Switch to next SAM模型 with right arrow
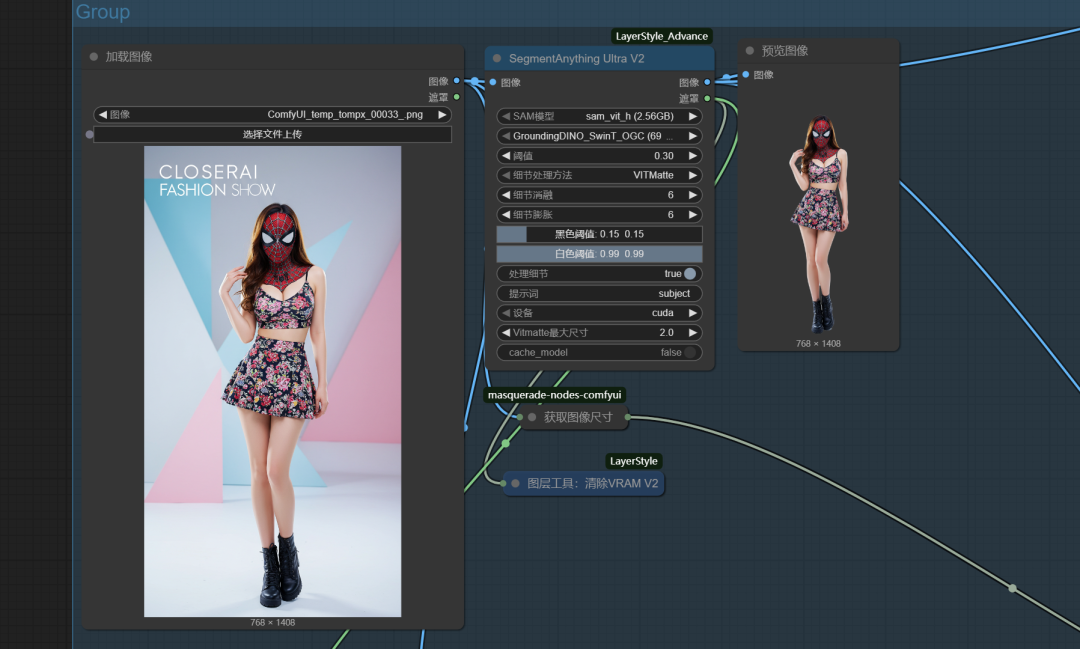The width and height of the screenshot is (1080, 649). (x=693, y=116)
